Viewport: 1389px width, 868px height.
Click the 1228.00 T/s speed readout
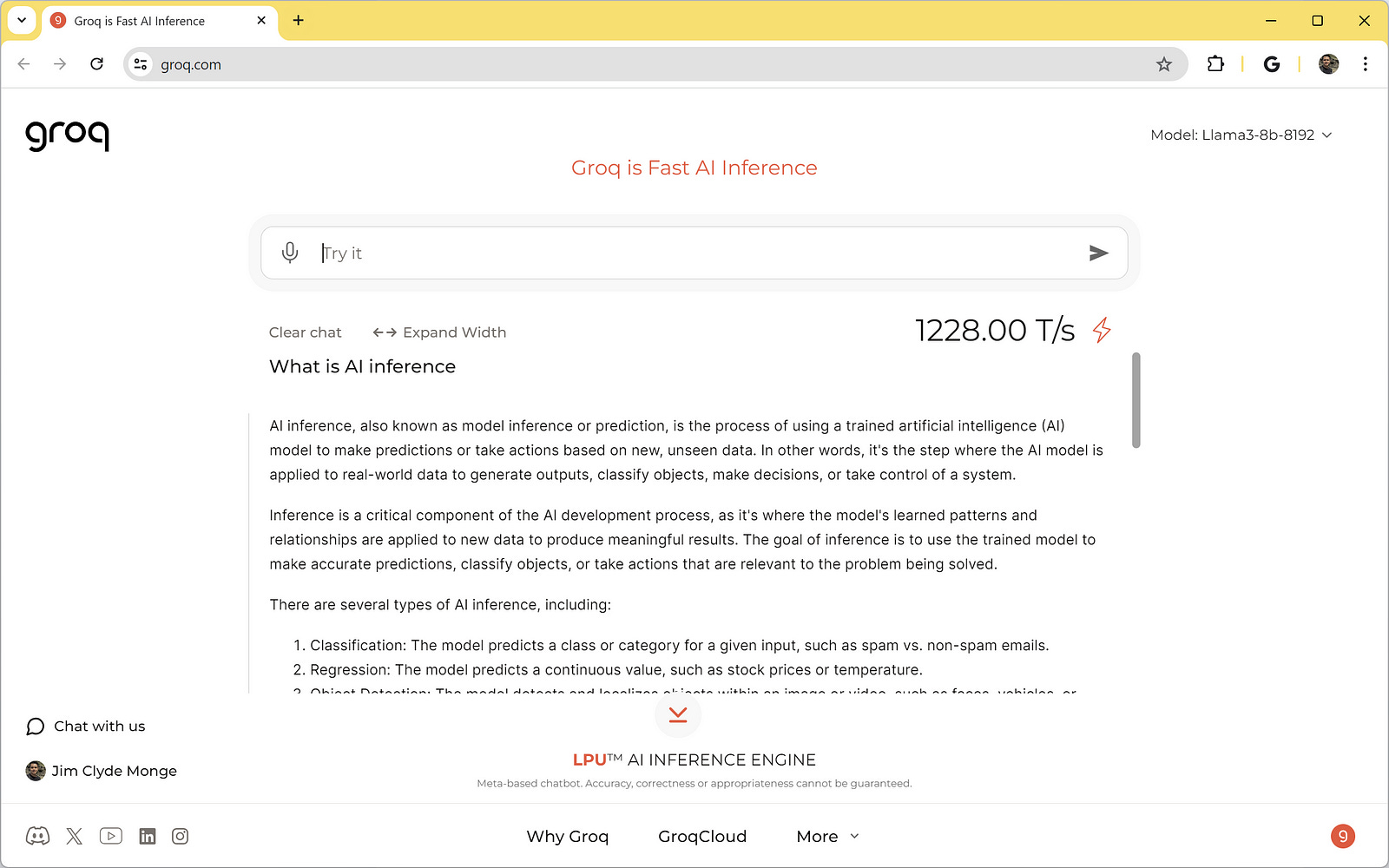(x=995, y=330)
